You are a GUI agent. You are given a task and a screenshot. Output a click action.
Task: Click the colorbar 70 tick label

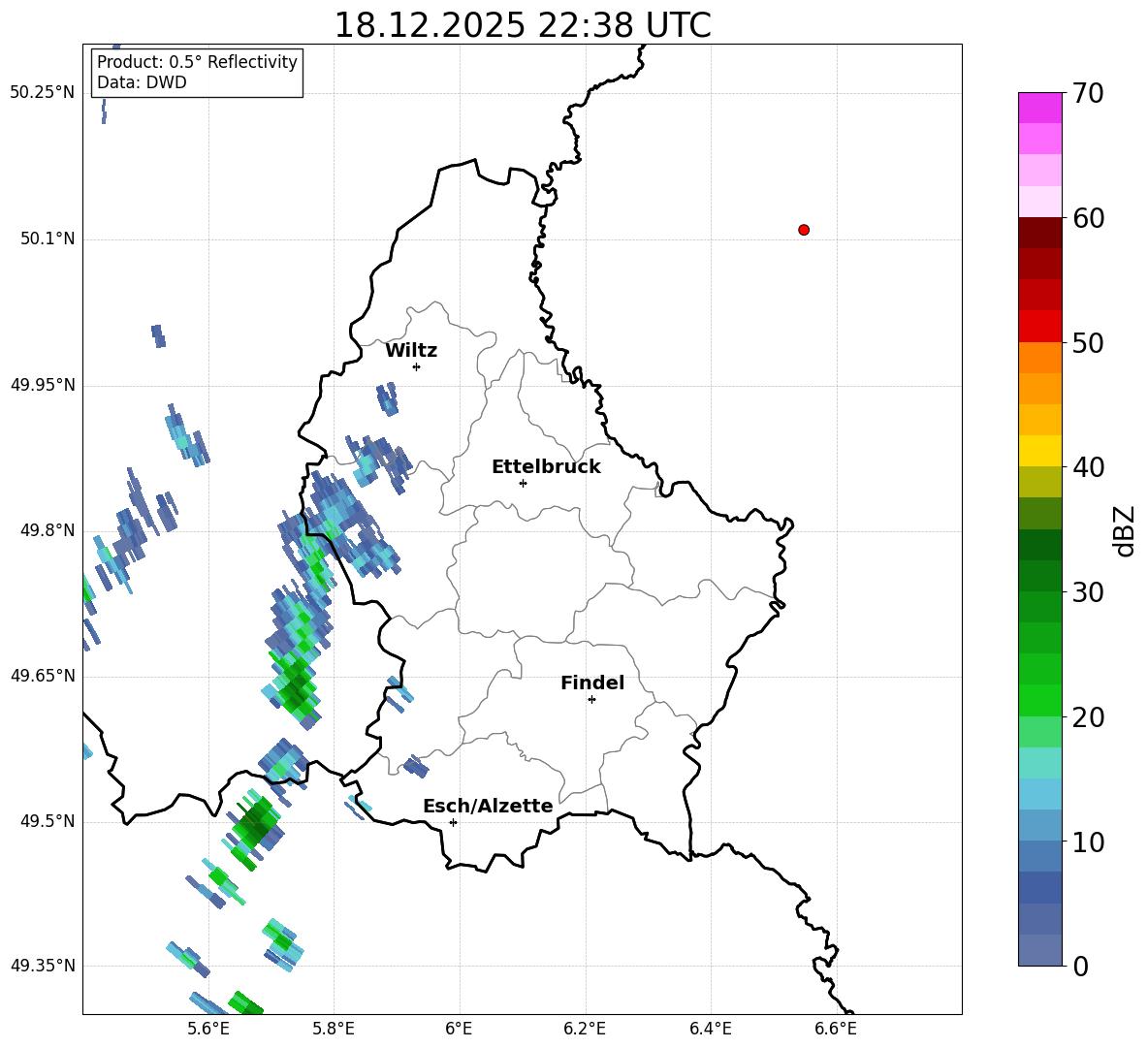click(1088, 93)
